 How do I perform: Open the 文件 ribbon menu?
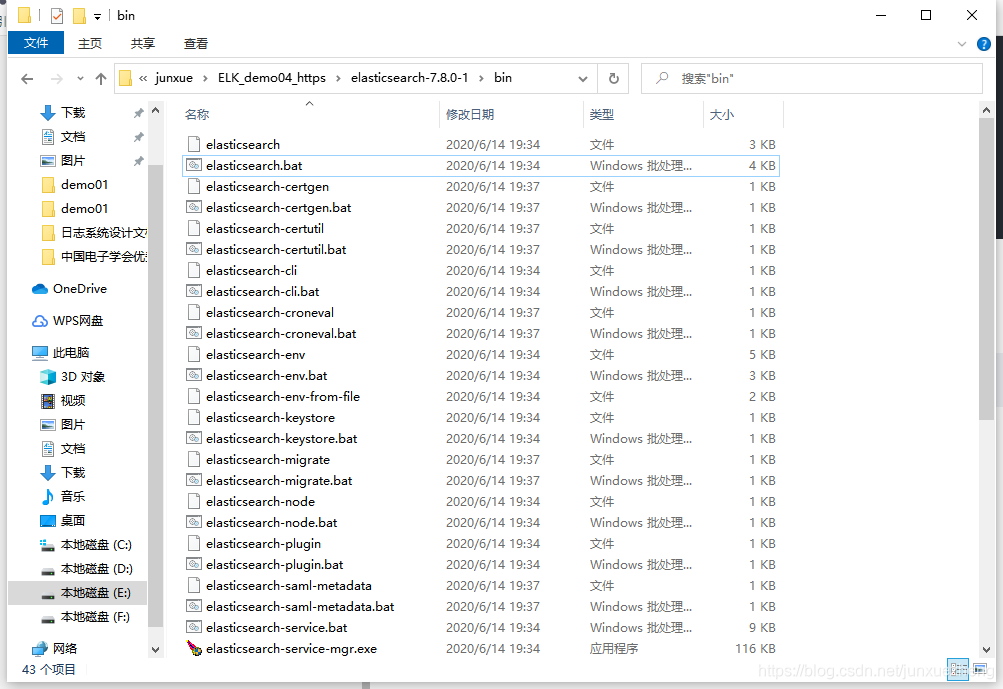point(36,43)
